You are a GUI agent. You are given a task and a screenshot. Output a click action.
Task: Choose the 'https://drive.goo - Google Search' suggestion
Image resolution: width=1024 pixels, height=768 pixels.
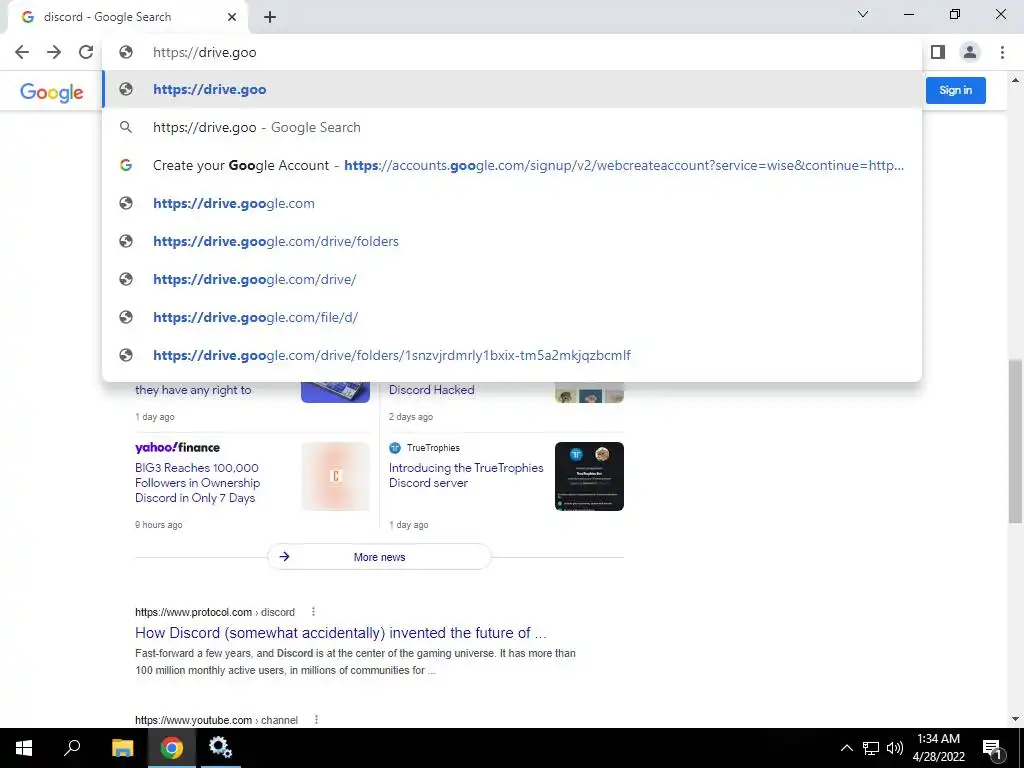[x=512, y=127]
